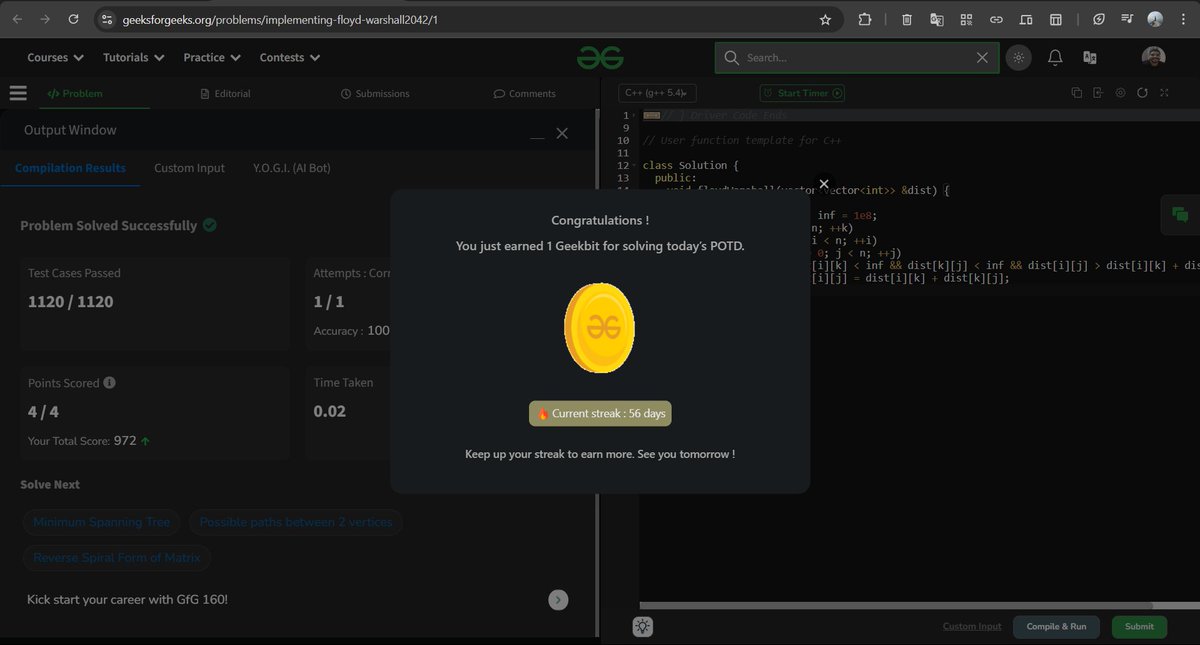The image size is (1200, 645).
Task: Click the Test Cases Passed 1120 / 1120 value
Action: [x=71, y=302]
